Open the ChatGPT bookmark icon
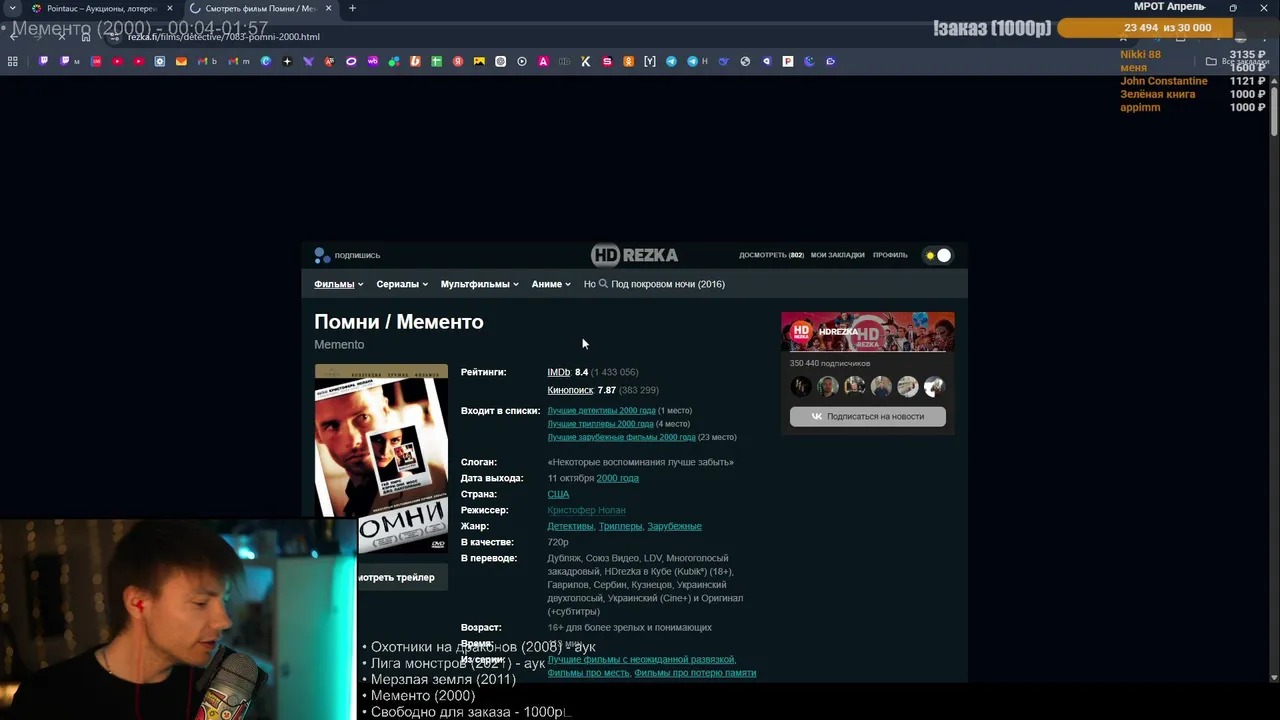The image size is (1280, 720). 501,61
